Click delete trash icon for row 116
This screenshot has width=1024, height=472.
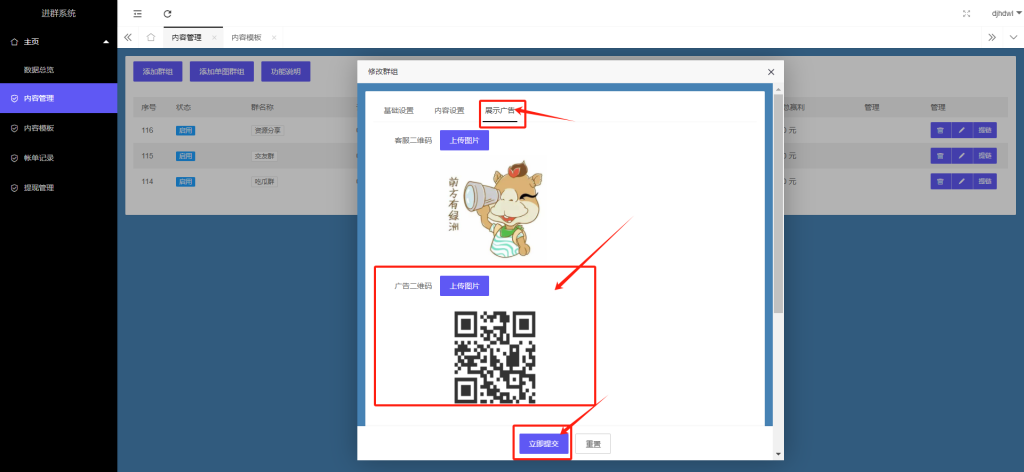940,130
